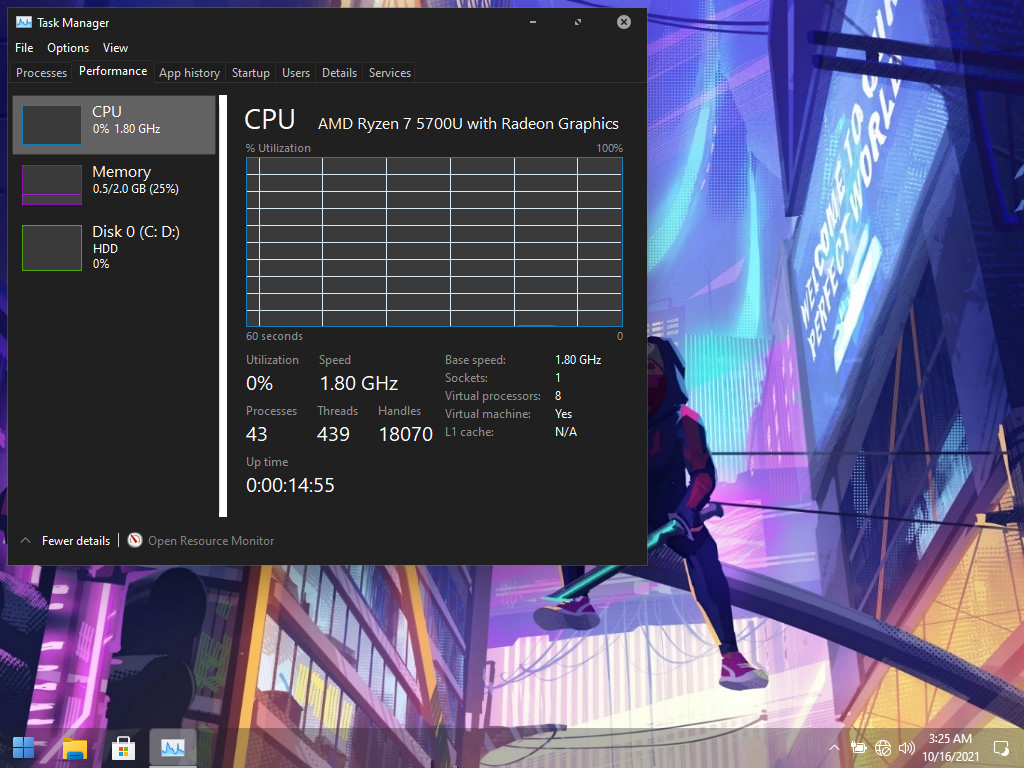Click the network globe tray icon
This screenshot has height=768, width=1024.
coord(883,748)
